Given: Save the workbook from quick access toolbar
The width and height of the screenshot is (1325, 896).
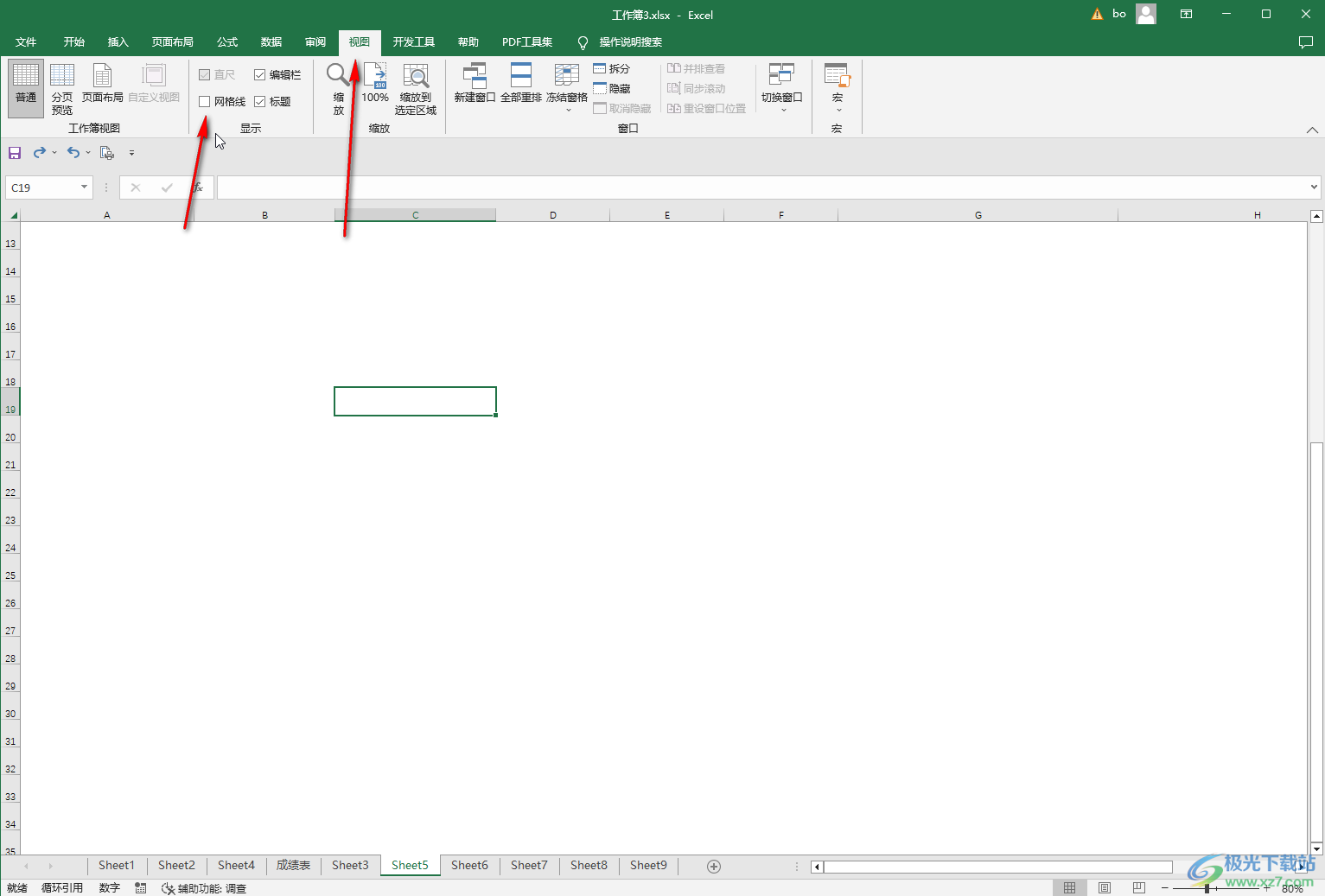Looking at the screenshot, I should click(15, 153).
